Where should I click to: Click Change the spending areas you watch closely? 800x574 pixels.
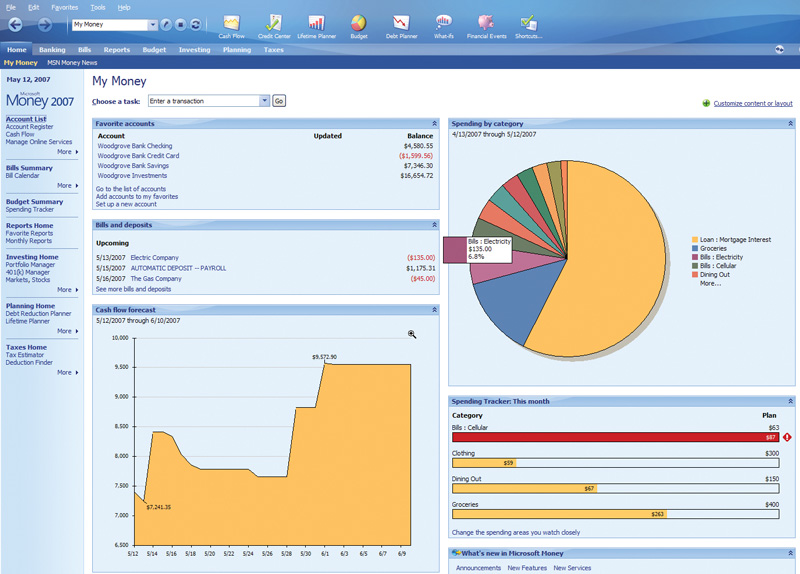515,532
